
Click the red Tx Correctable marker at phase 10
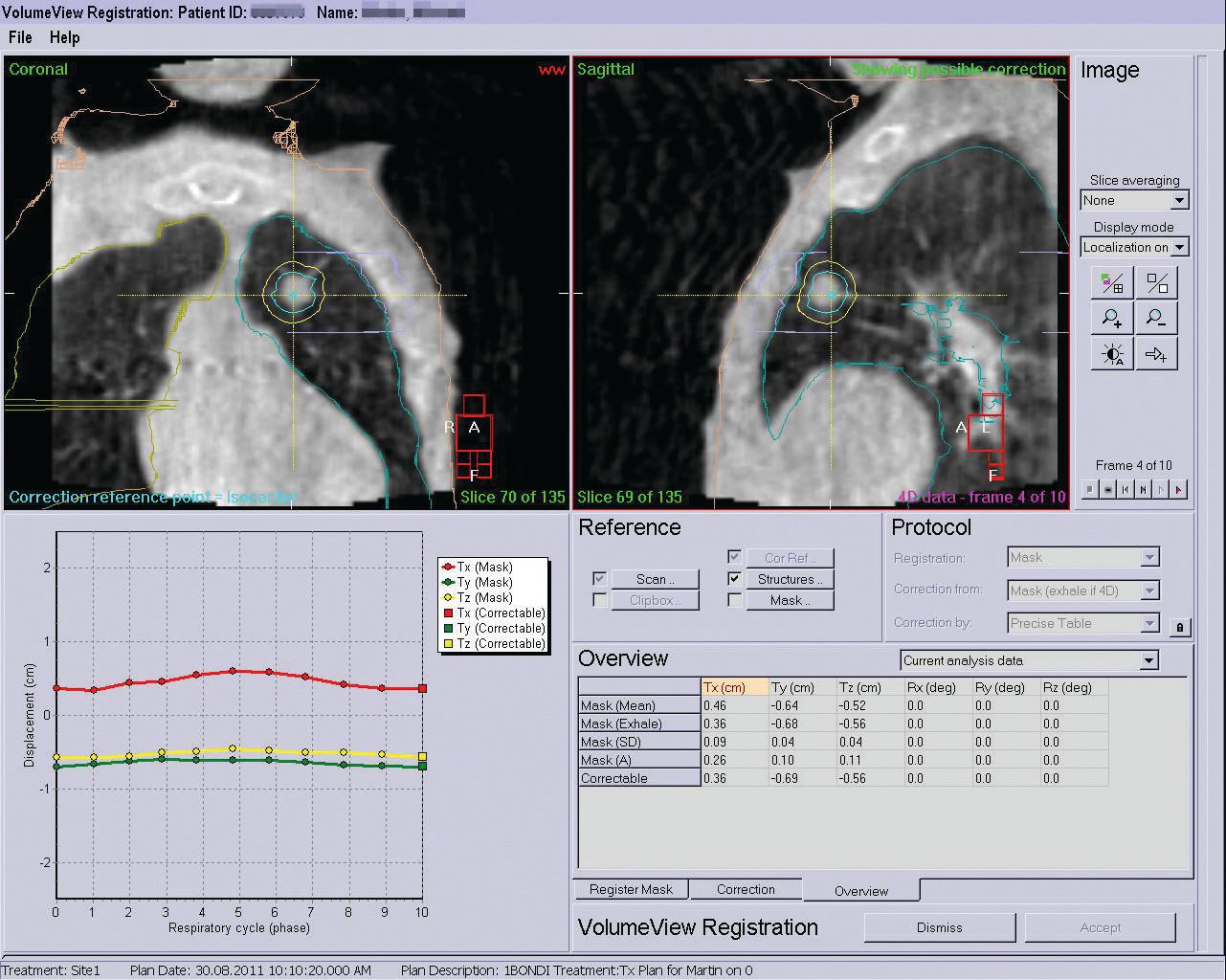[x=422, y=689]
